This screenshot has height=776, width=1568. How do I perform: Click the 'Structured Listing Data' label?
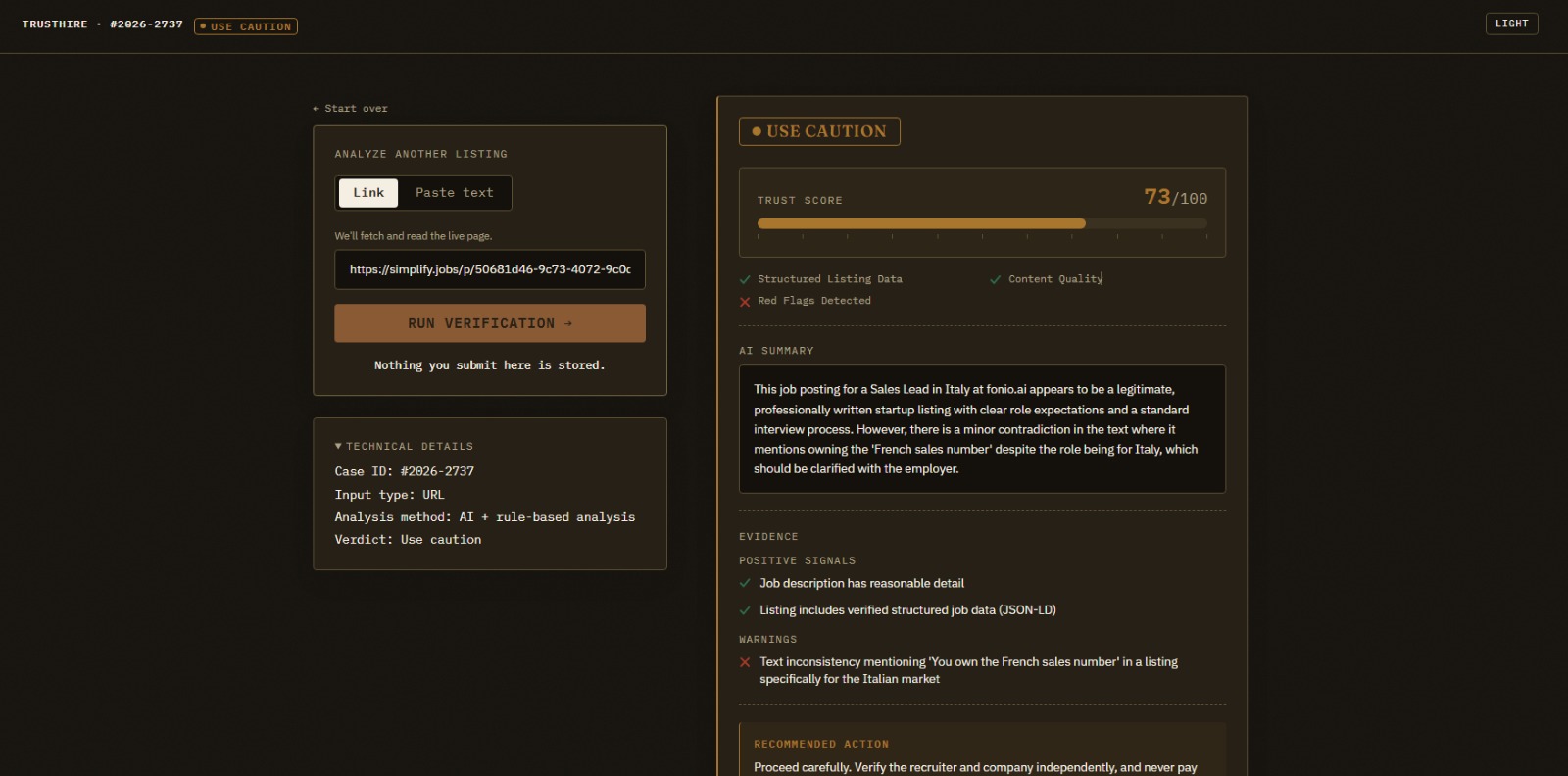pyautogui.click(x=830, y=279)
